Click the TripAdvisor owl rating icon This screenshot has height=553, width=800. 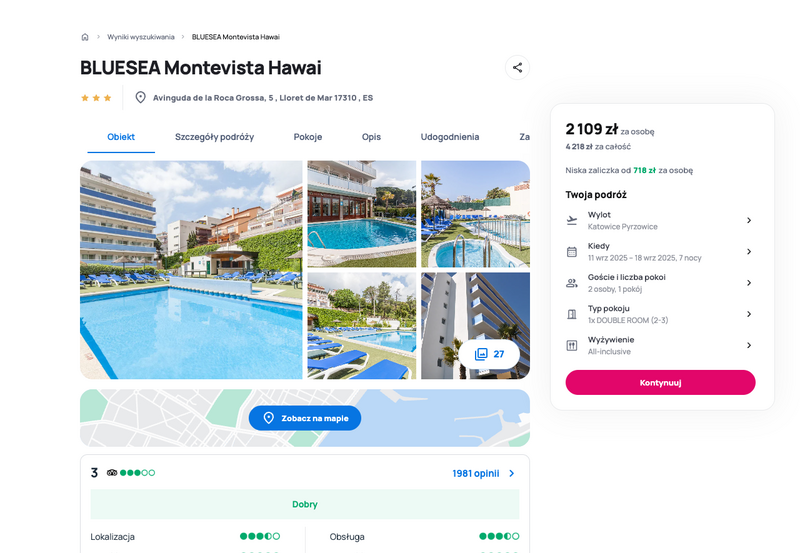[x=112, y=473]
